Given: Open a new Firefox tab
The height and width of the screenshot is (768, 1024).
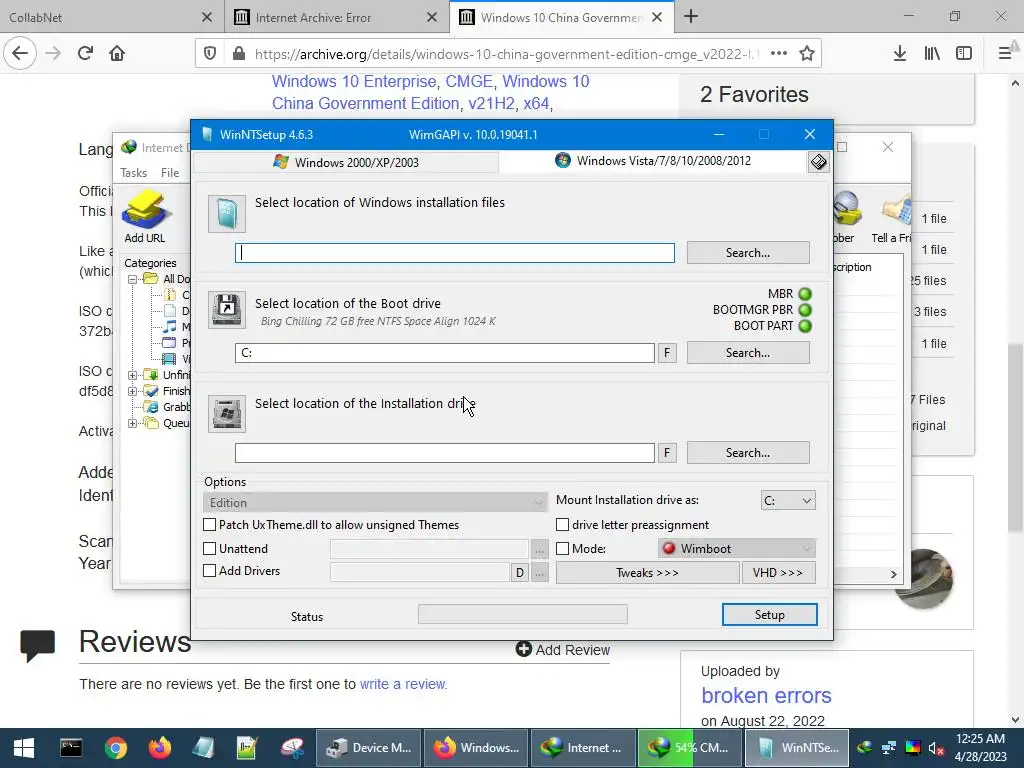Looking at the screenshot, I should click(x=691, y=16).
